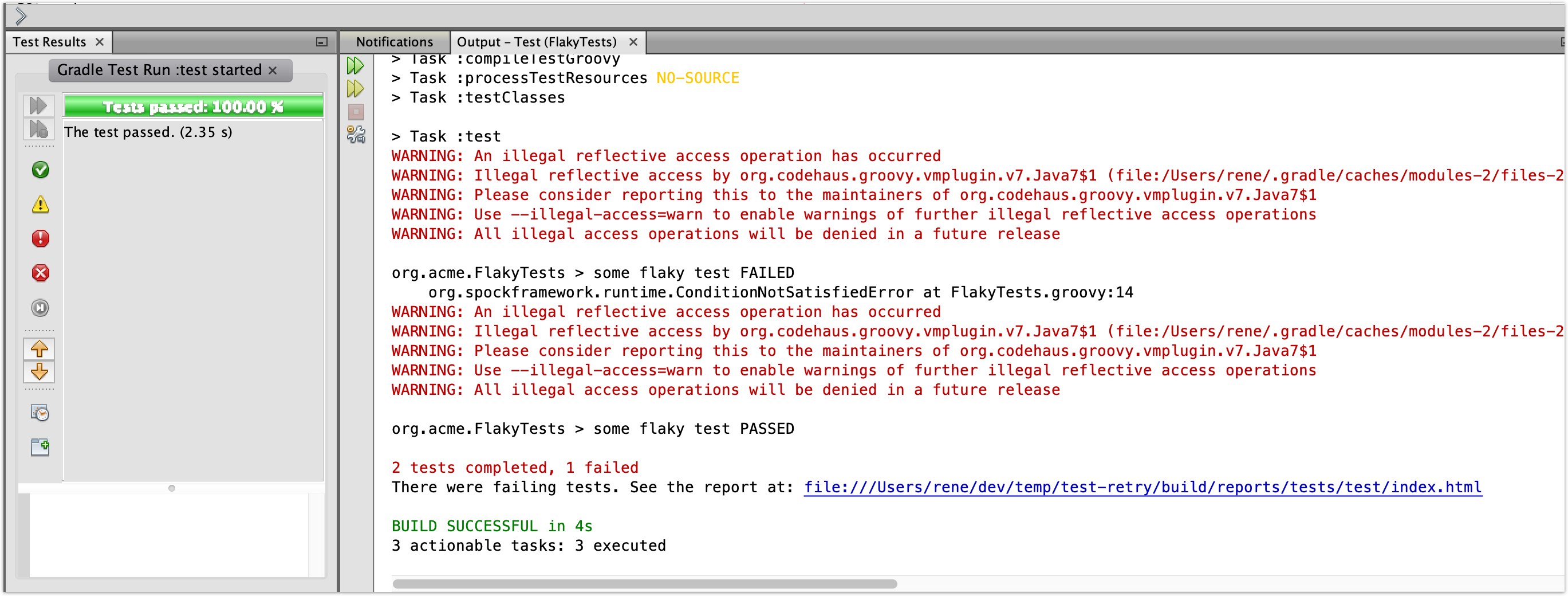Rerun failed tests button in Test Results
1568x596 pixels.
pyautogui.click(x=38, y=129)
